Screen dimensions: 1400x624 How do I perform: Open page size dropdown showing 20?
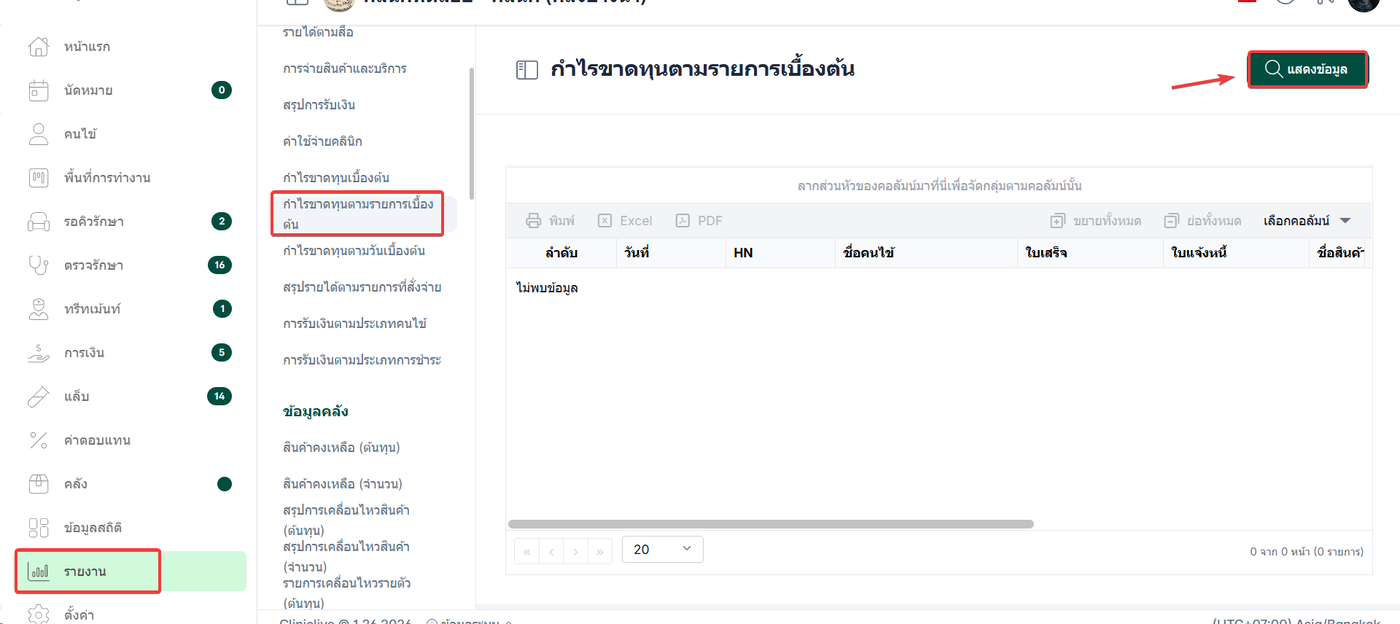pos(663,549)
